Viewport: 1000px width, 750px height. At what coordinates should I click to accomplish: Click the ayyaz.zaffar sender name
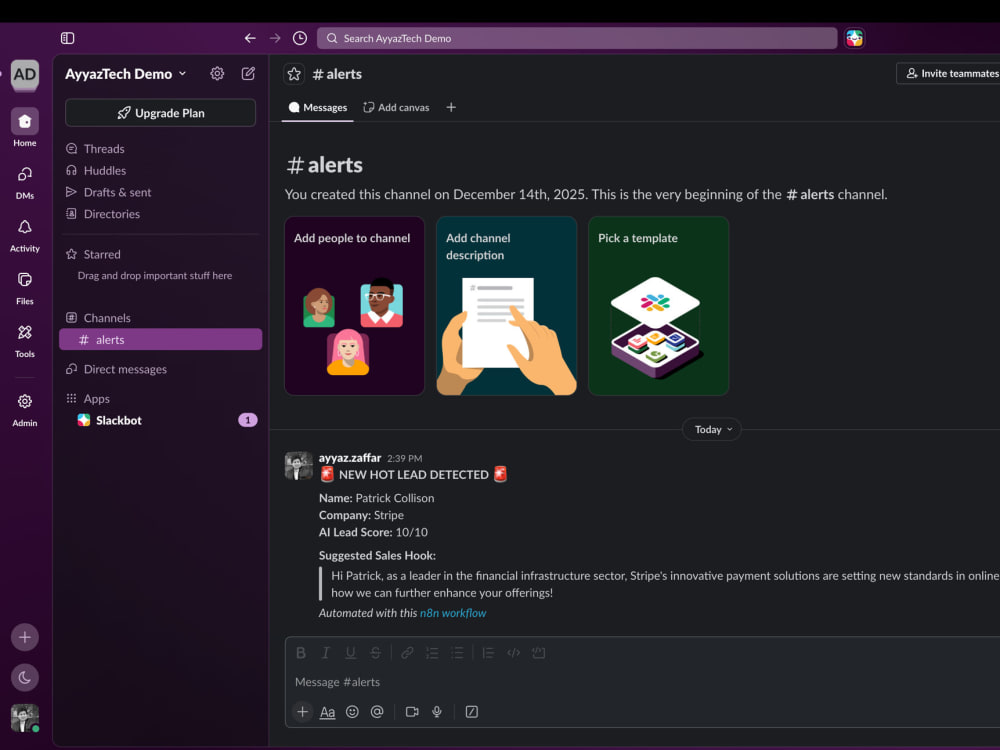[x=349, y=458]
